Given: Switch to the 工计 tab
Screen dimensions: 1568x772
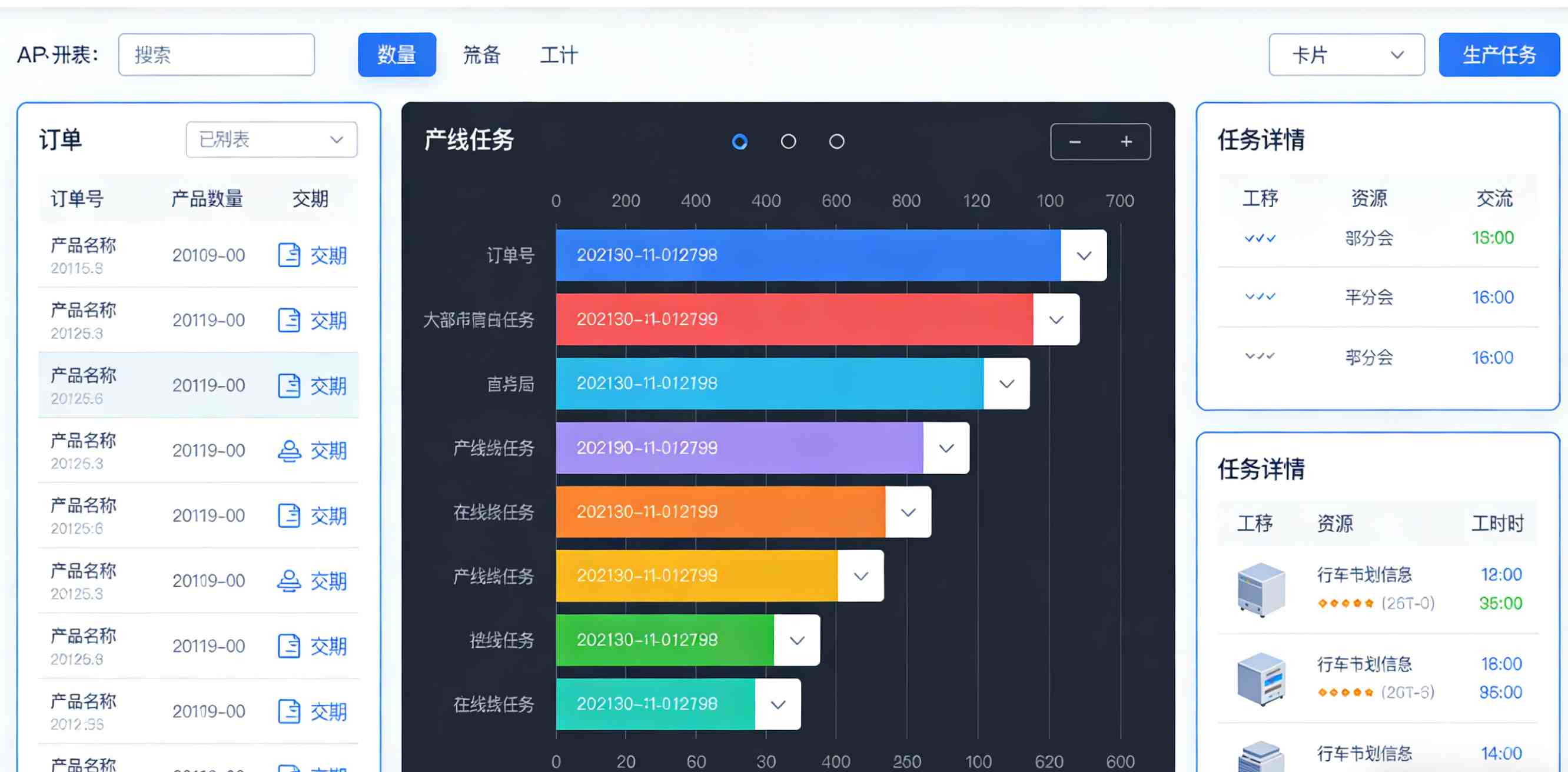Looking at the screenshot, I should [558, 55].
